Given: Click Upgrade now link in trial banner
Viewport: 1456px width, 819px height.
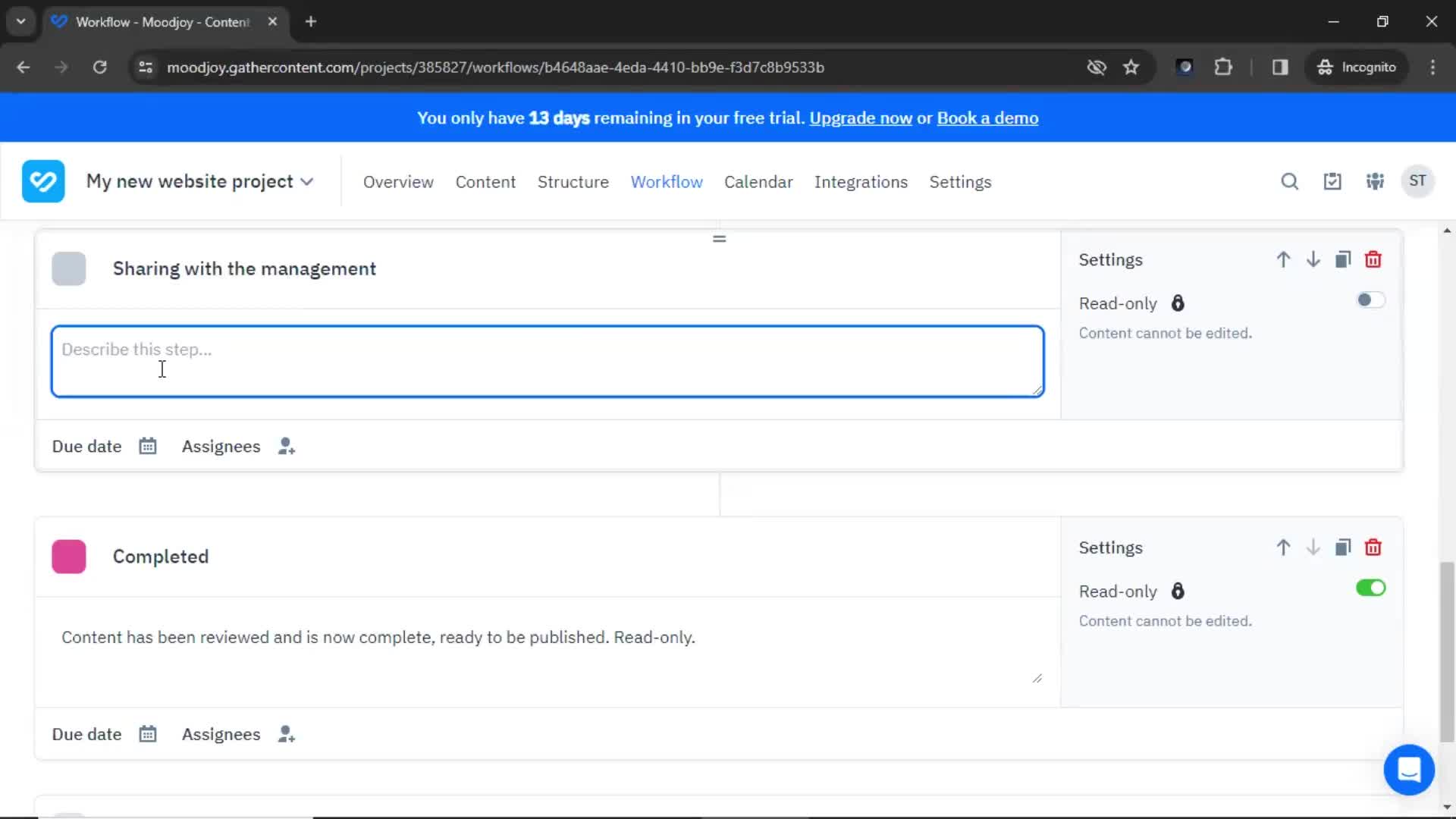Looking at the screenshot, I should [861, 118].
